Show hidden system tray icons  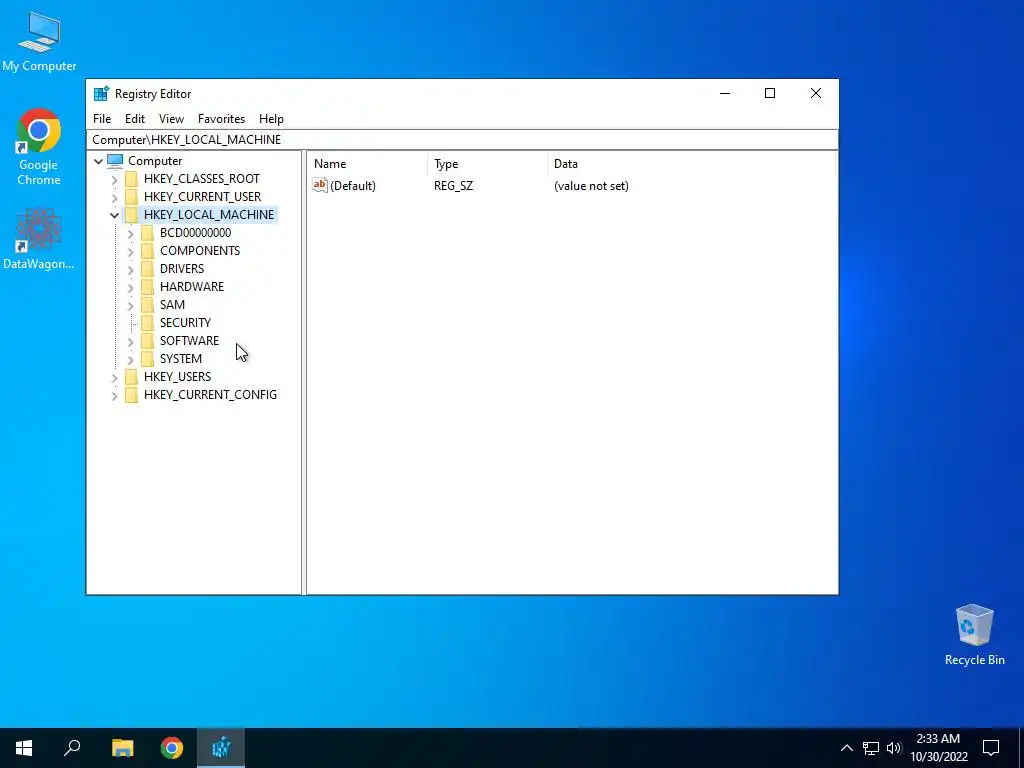point(846,748)
